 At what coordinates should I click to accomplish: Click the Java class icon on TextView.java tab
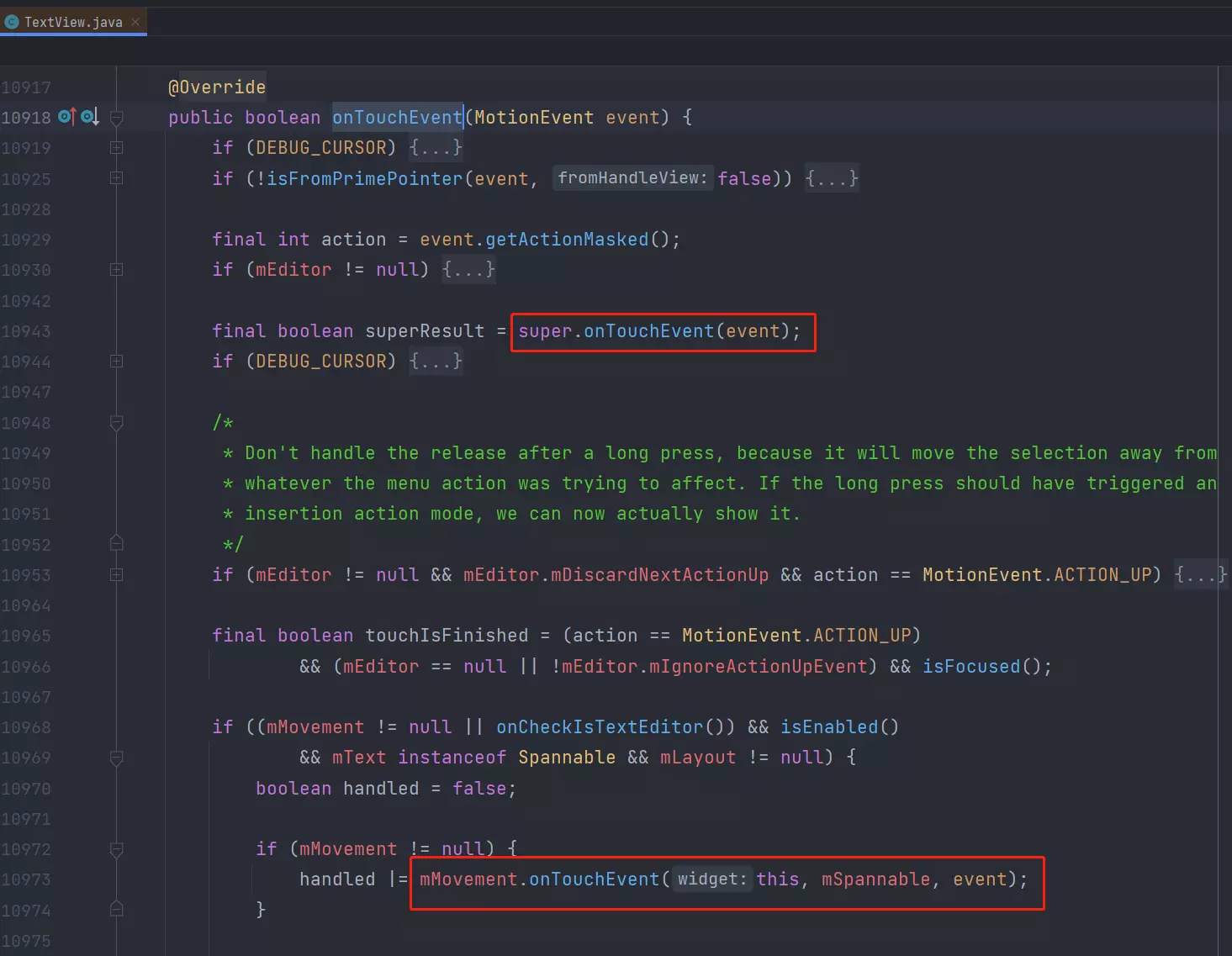12,22
